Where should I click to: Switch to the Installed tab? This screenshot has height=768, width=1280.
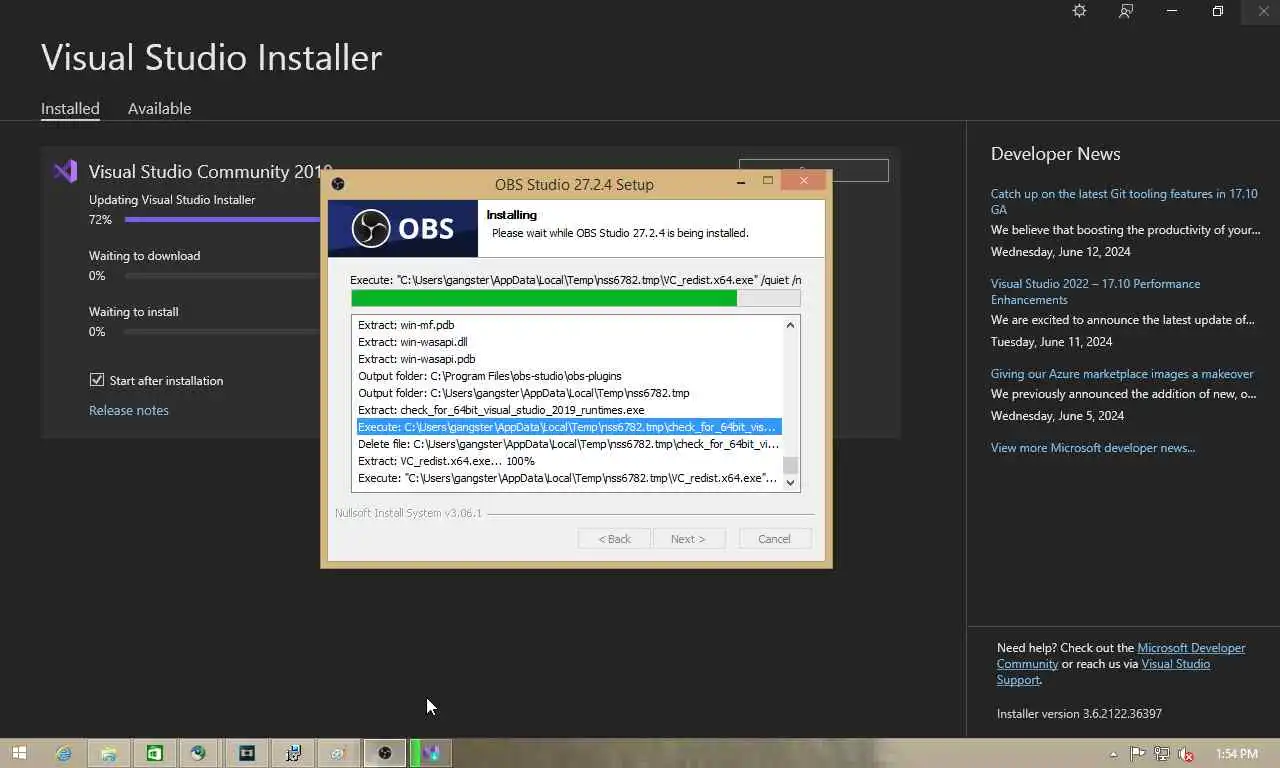(x=70, y=108)
